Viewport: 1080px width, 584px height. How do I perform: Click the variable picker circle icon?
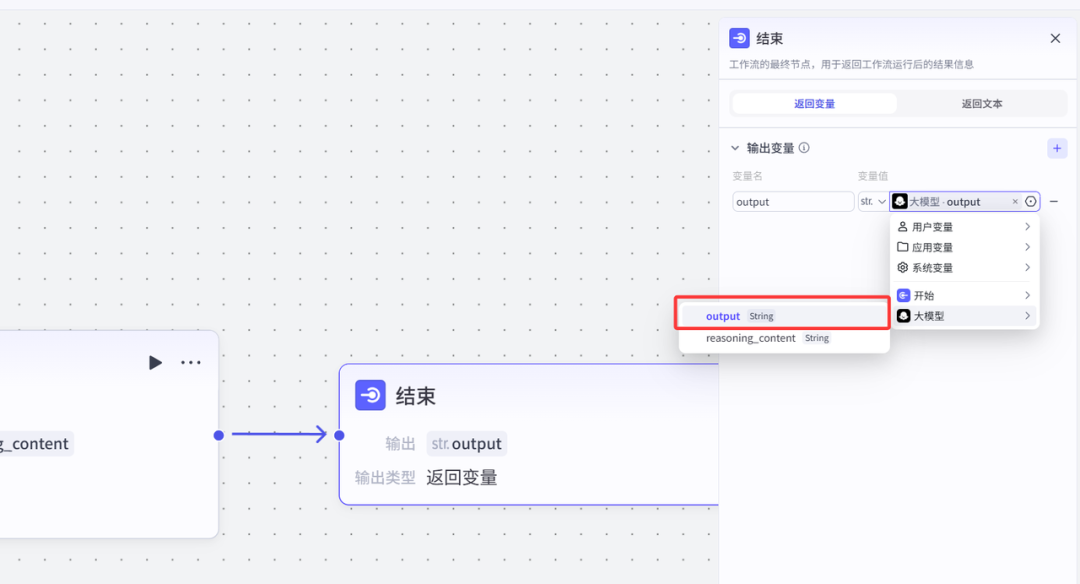(1030, 202)
